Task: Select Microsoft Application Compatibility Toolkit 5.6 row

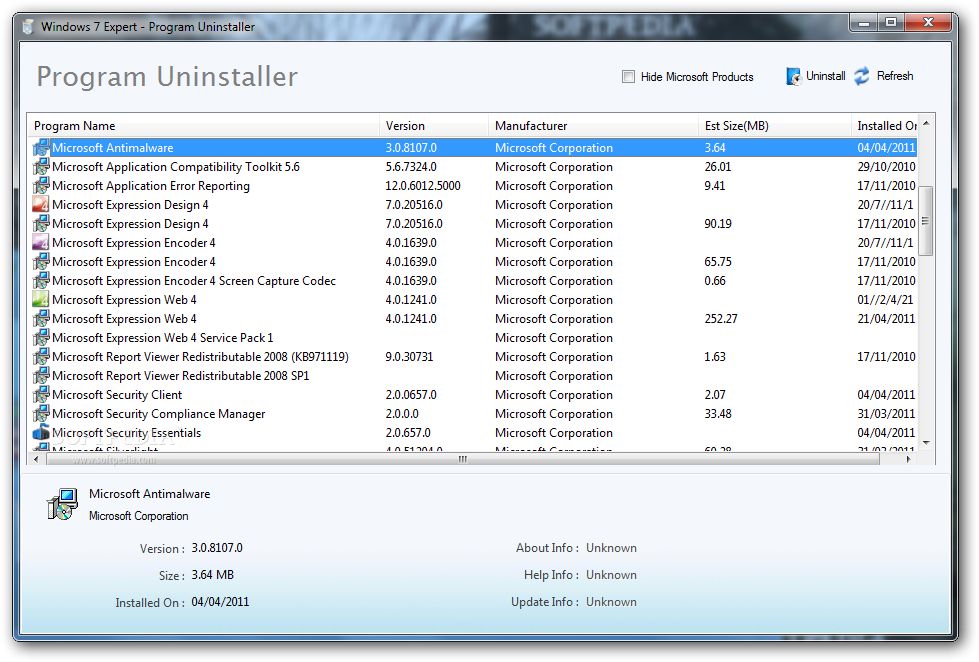Action: [x=474, y=167]
